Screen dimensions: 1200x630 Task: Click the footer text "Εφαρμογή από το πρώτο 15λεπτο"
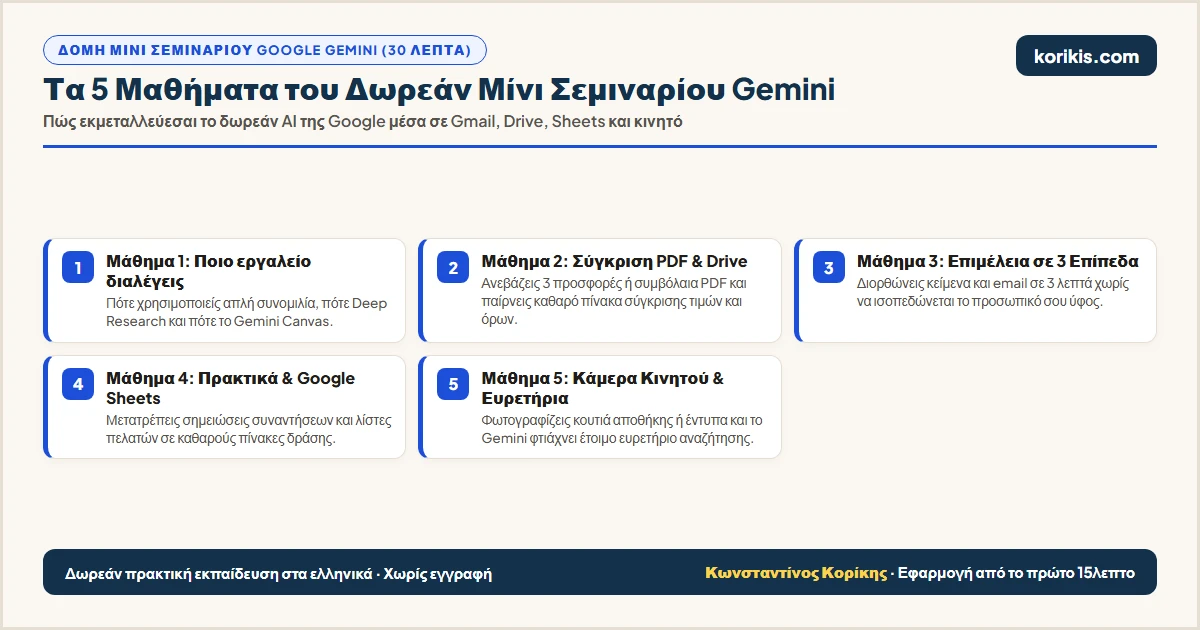click(x=1016, y=573)
